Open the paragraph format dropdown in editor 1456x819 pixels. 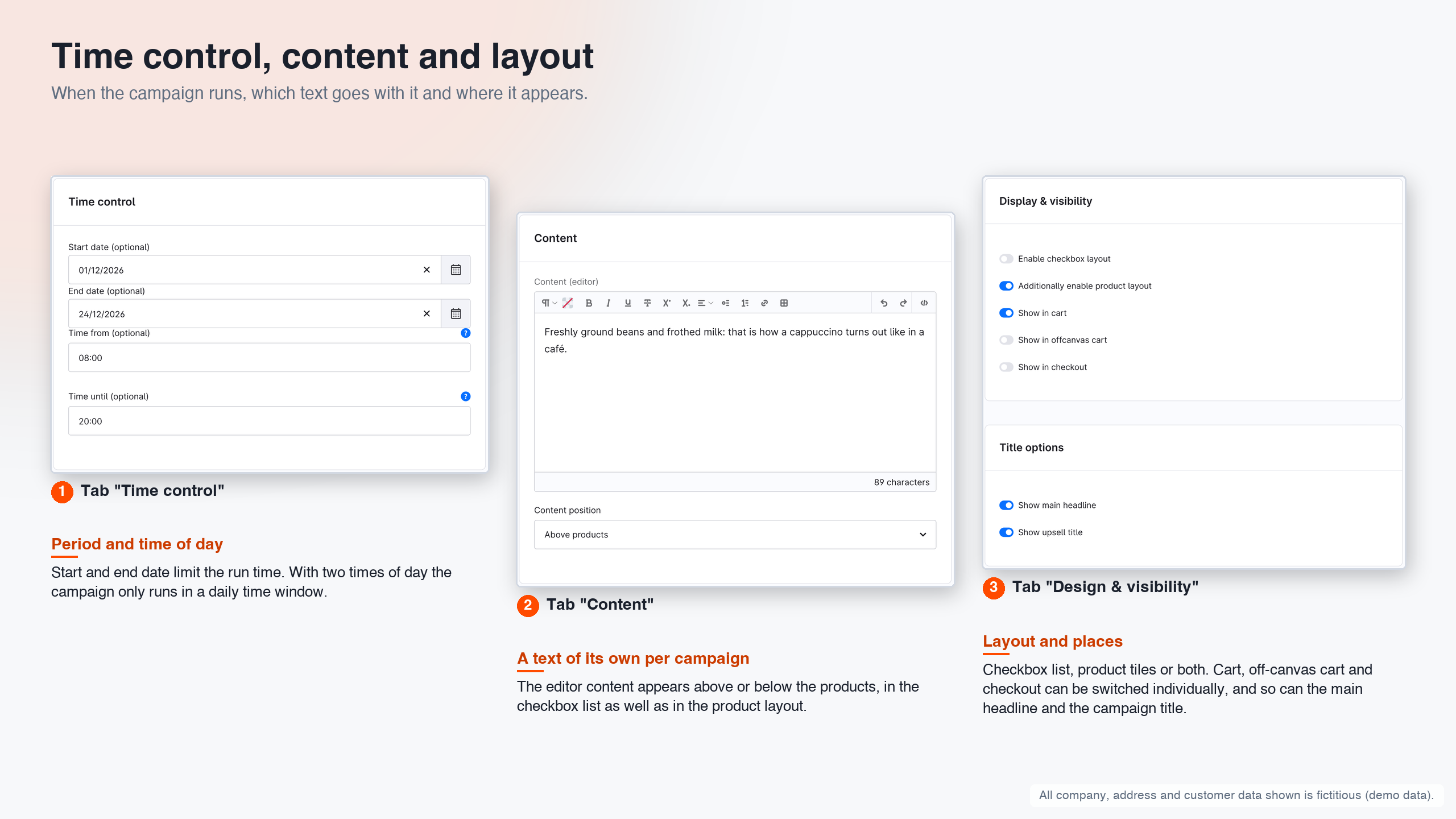click(549, 303)
